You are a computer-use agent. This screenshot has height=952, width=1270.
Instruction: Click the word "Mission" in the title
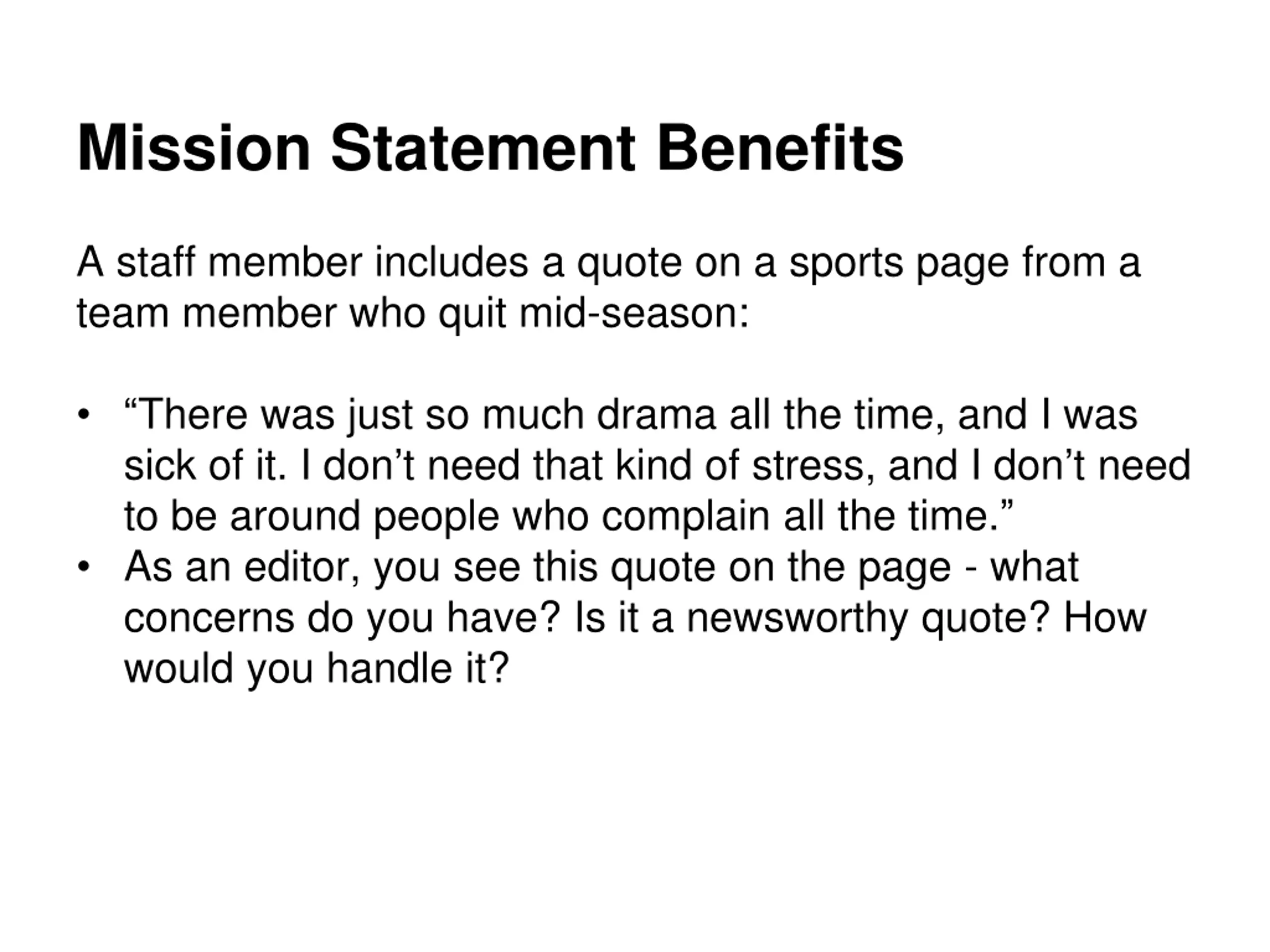193,148
